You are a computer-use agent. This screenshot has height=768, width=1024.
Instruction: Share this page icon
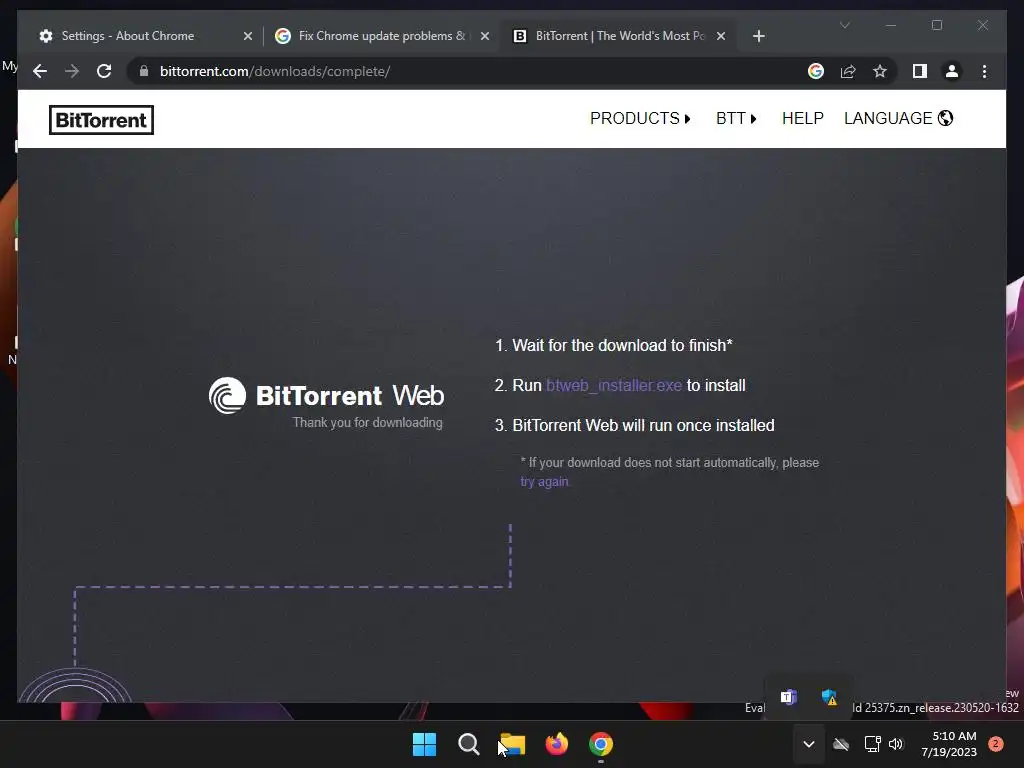coord(848,71)
